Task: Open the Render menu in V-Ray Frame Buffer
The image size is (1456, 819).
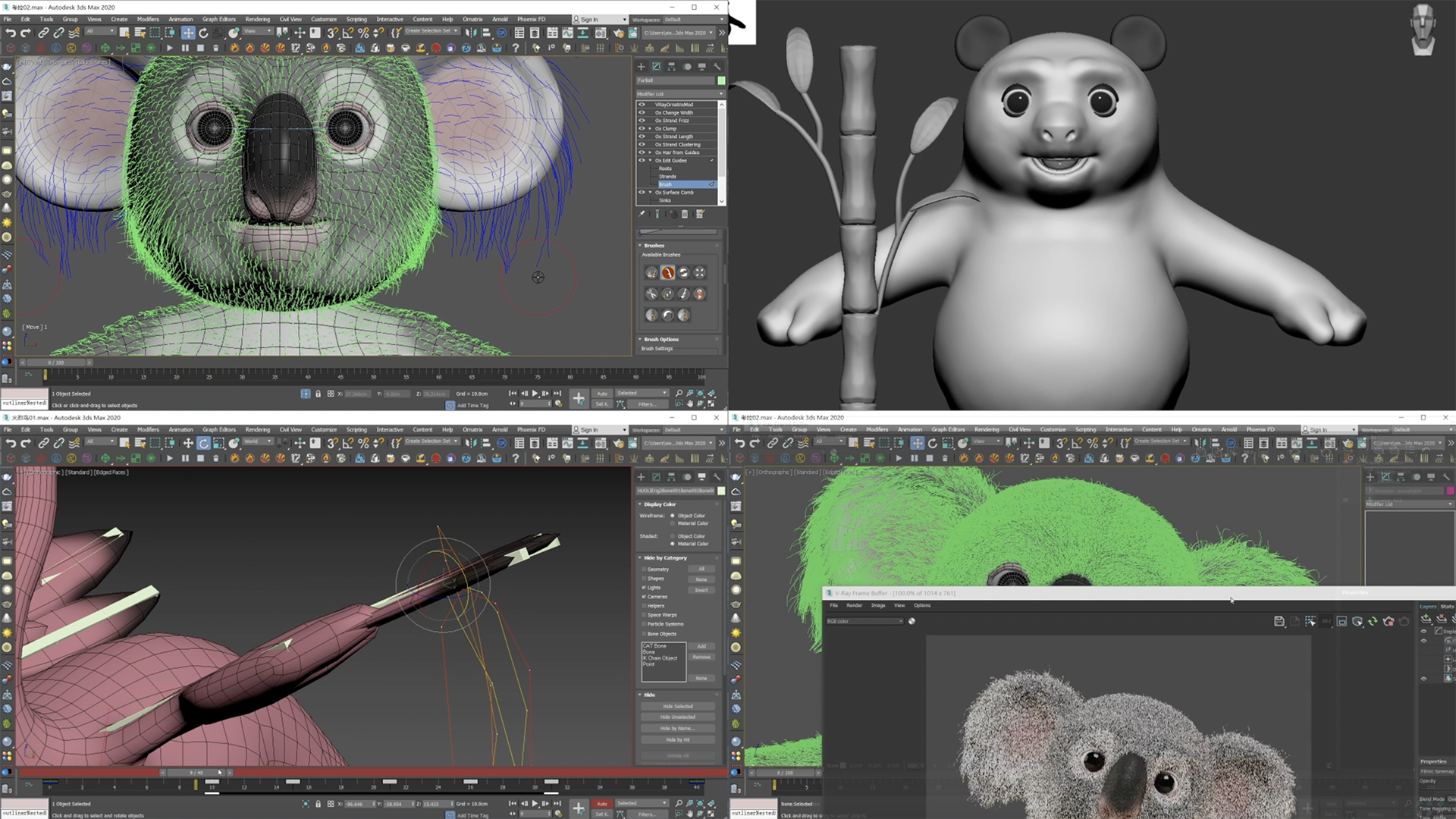Action: click(854, 605)
